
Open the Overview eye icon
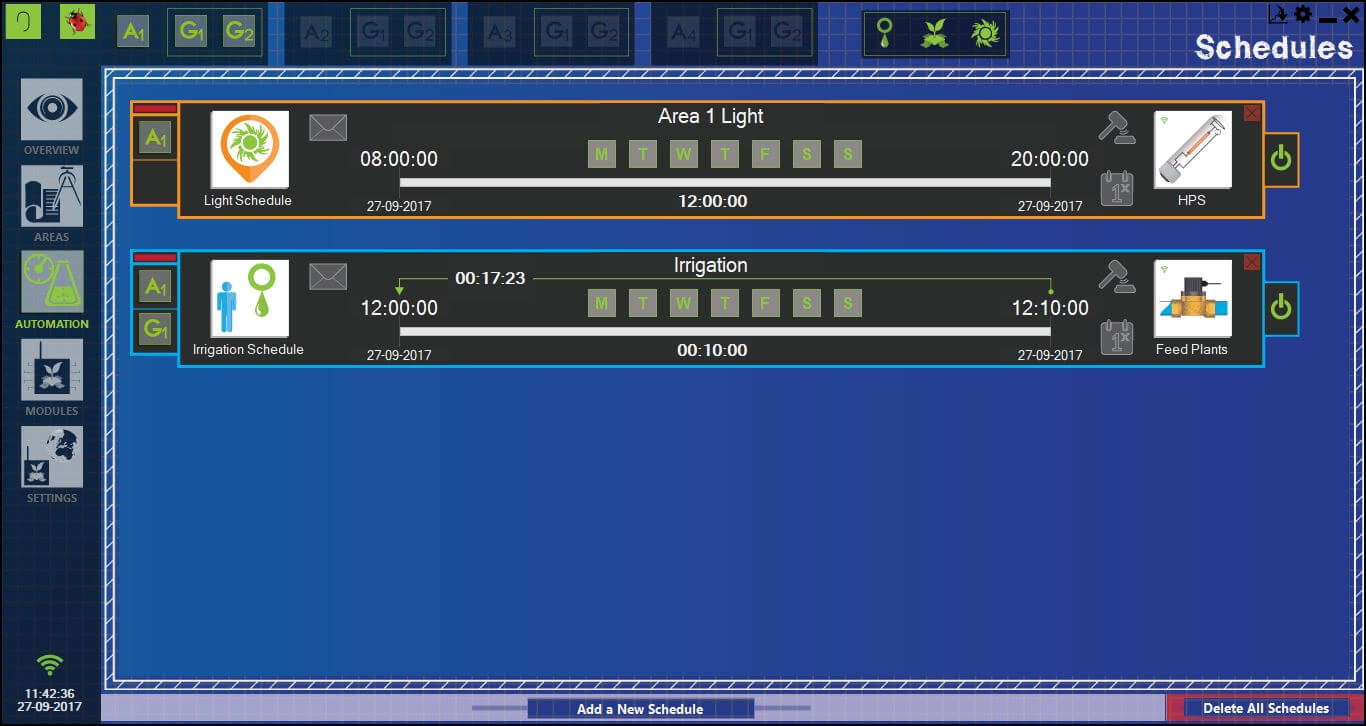point(52,110)
